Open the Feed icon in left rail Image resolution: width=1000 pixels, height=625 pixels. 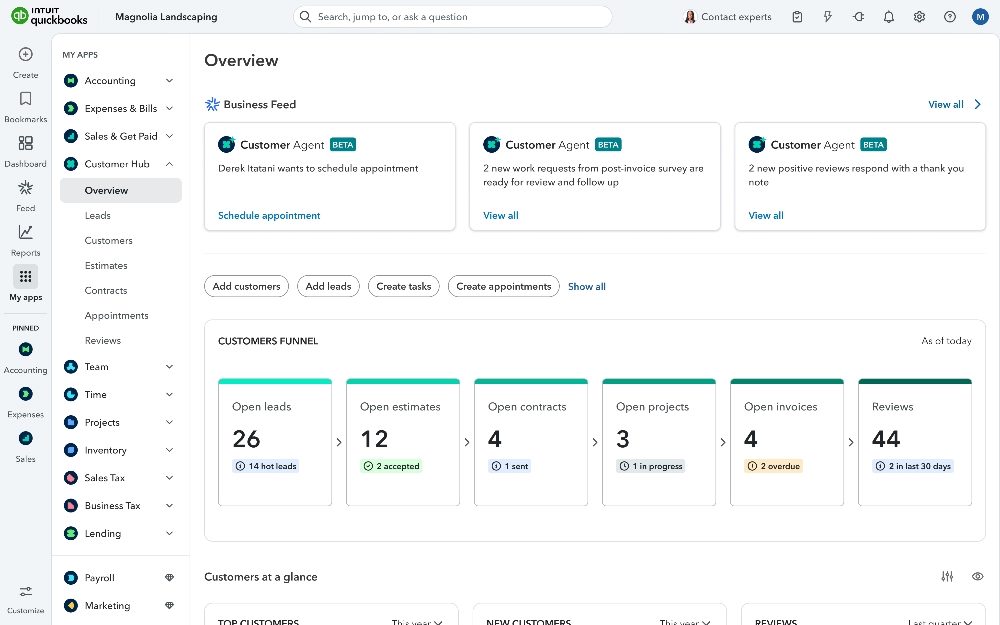(26, 188)
